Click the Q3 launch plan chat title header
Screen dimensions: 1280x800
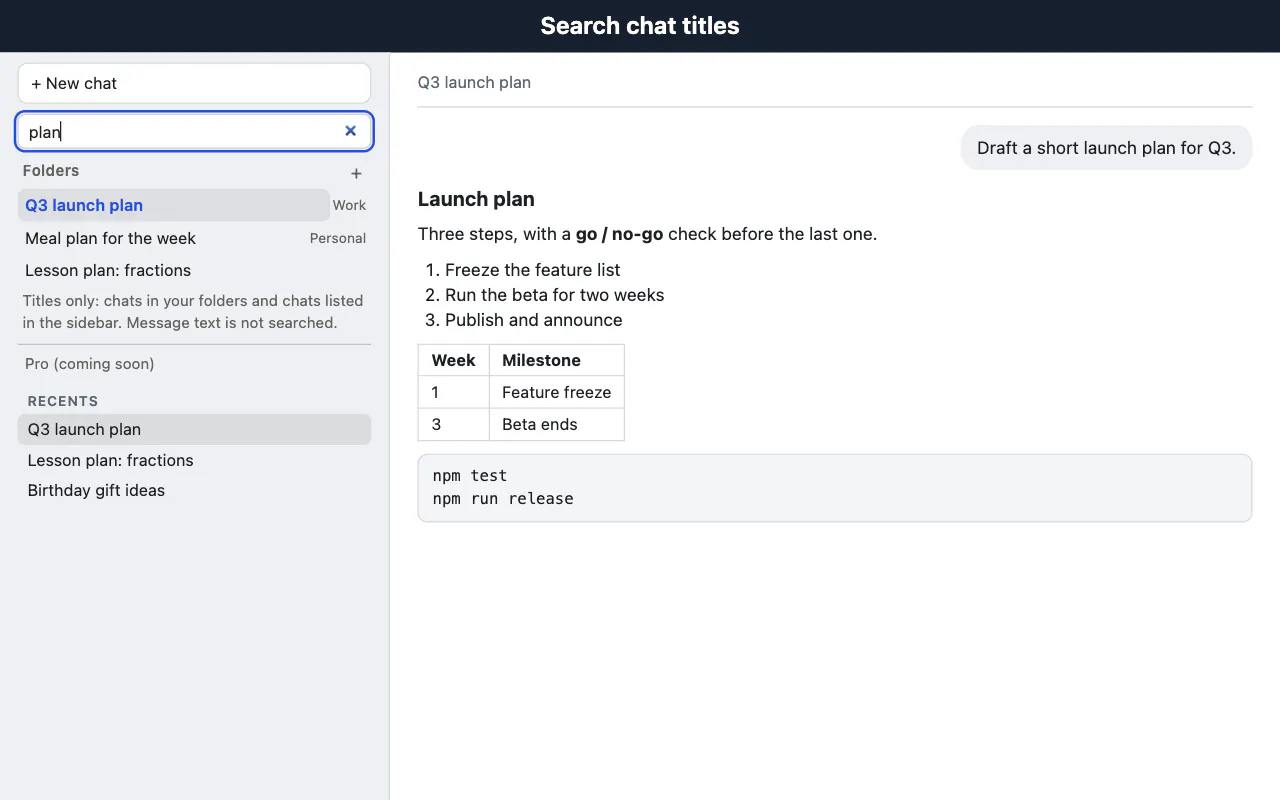[474, 82]
